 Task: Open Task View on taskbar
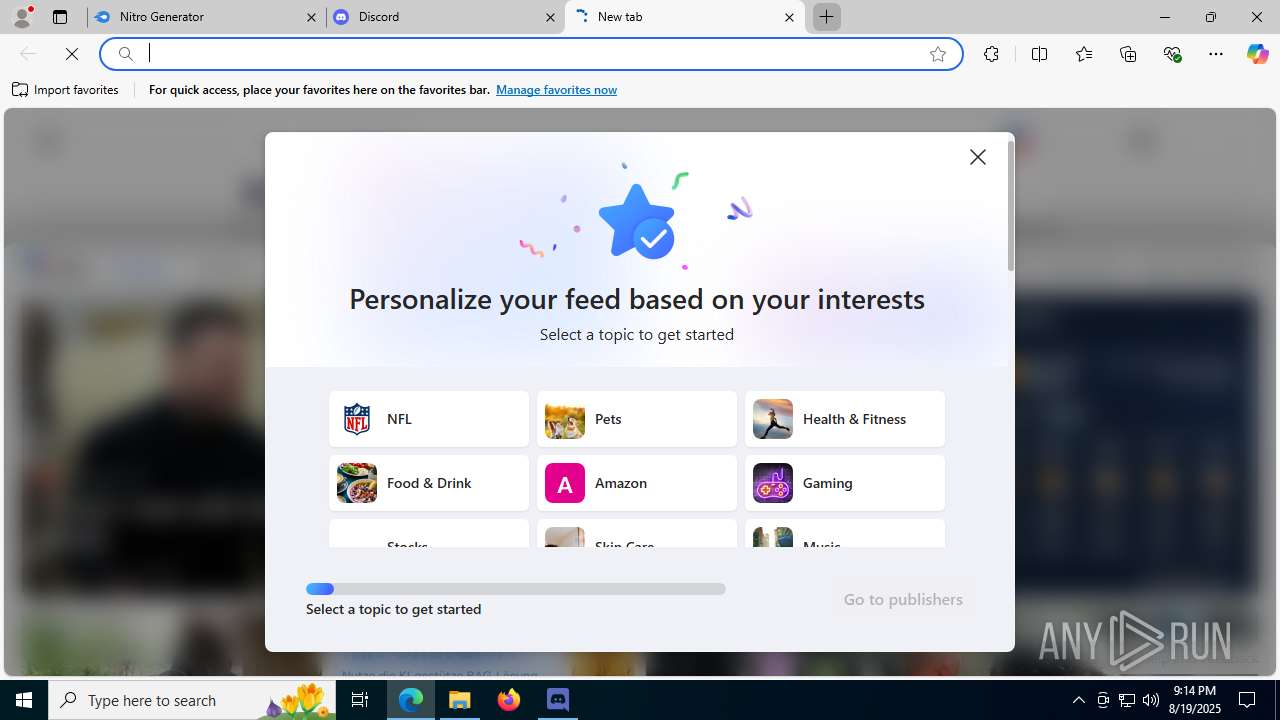click(x=360, y=700)
